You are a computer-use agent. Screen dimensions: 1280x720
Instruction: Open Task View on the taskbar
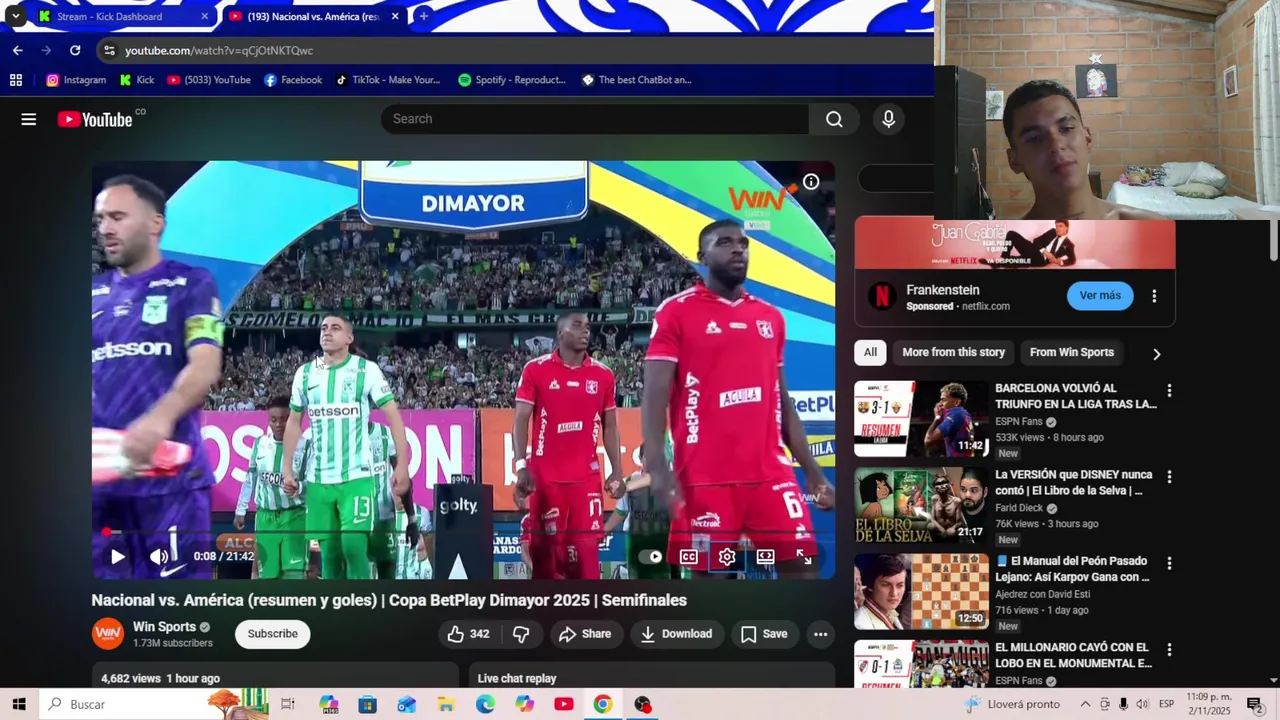[288, 704]
